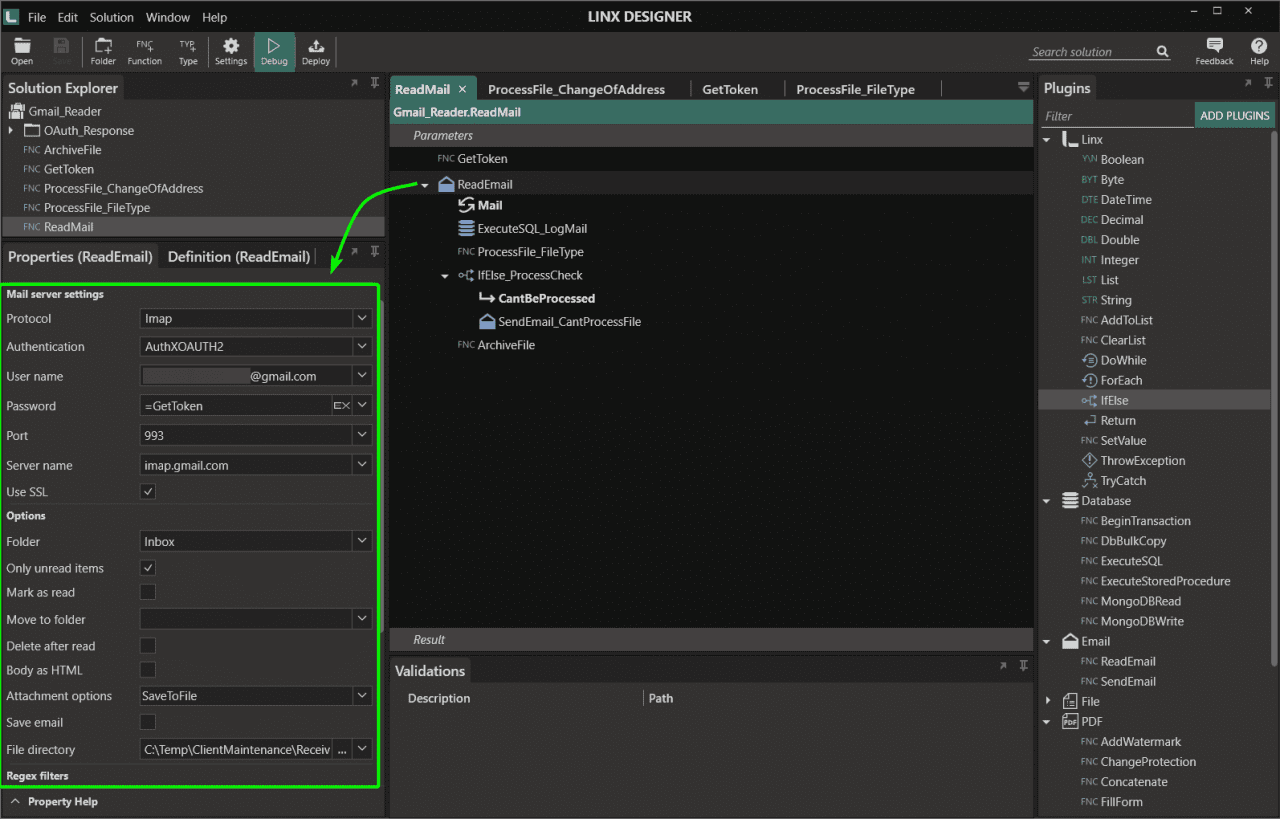Click the Deploy toolbar icon

[x=315, y=50]
